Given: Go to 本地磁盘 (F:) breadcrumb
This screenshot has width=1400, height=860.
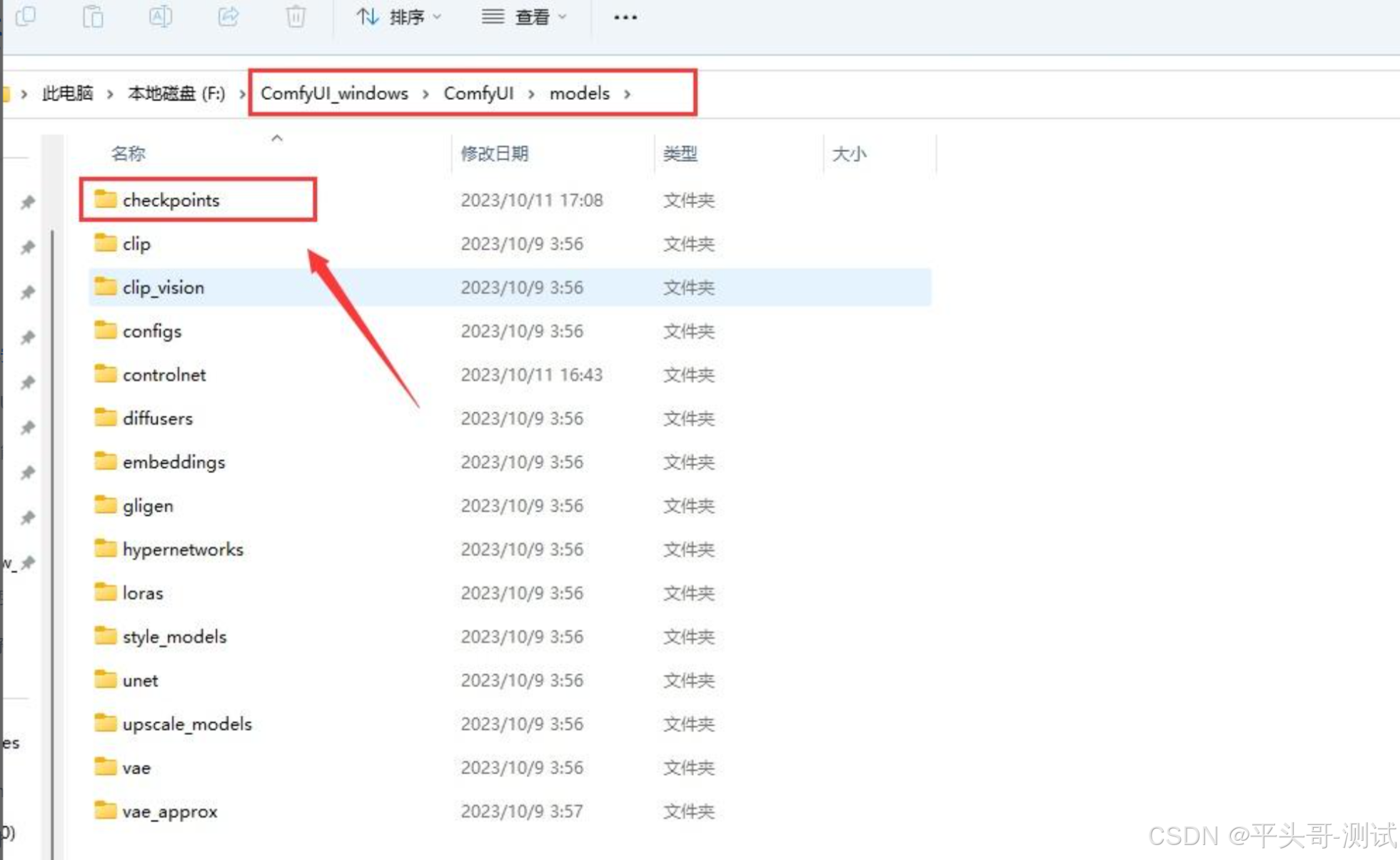Looking at the screenshot, I should (176, 93).
